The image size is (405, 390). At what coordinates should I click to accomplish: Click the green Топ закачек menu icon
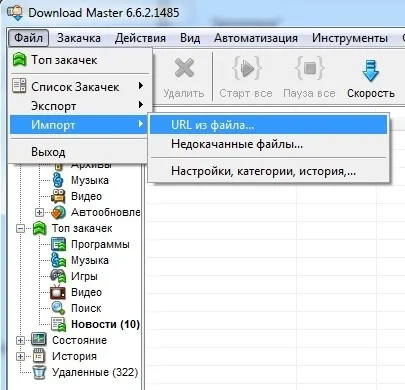tap(19, 60)
